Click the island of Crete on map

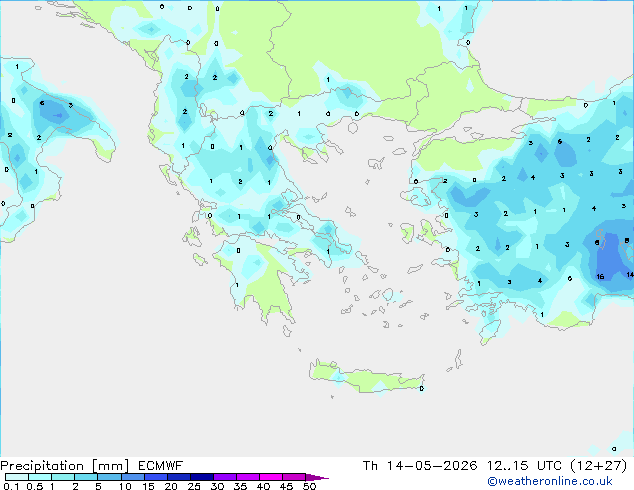pyautogui.click(x=366, y=377)
